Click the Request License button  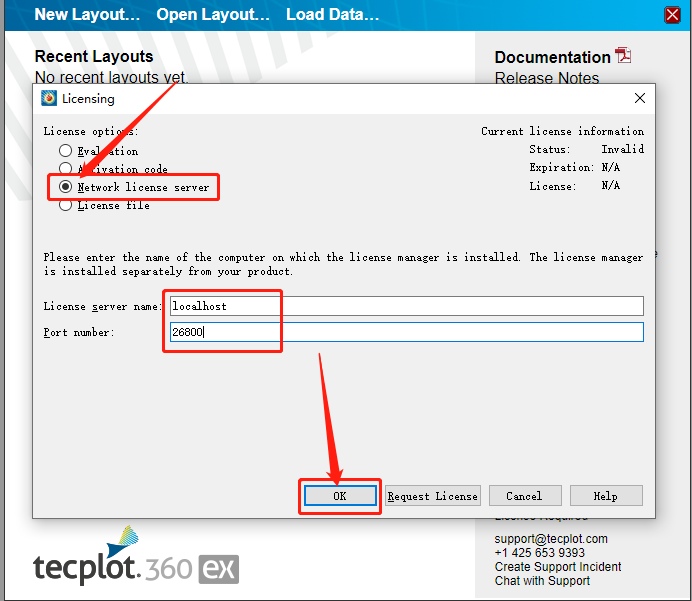432,496
